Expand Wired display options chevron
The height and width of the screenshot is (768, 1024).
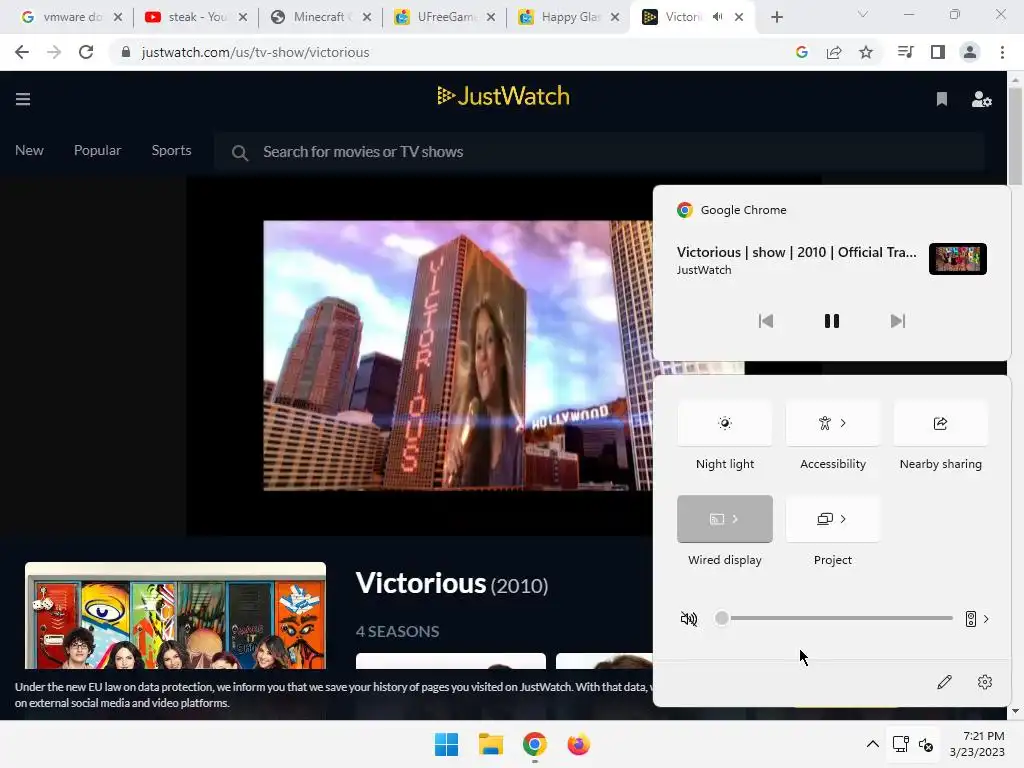pos(735,519)
